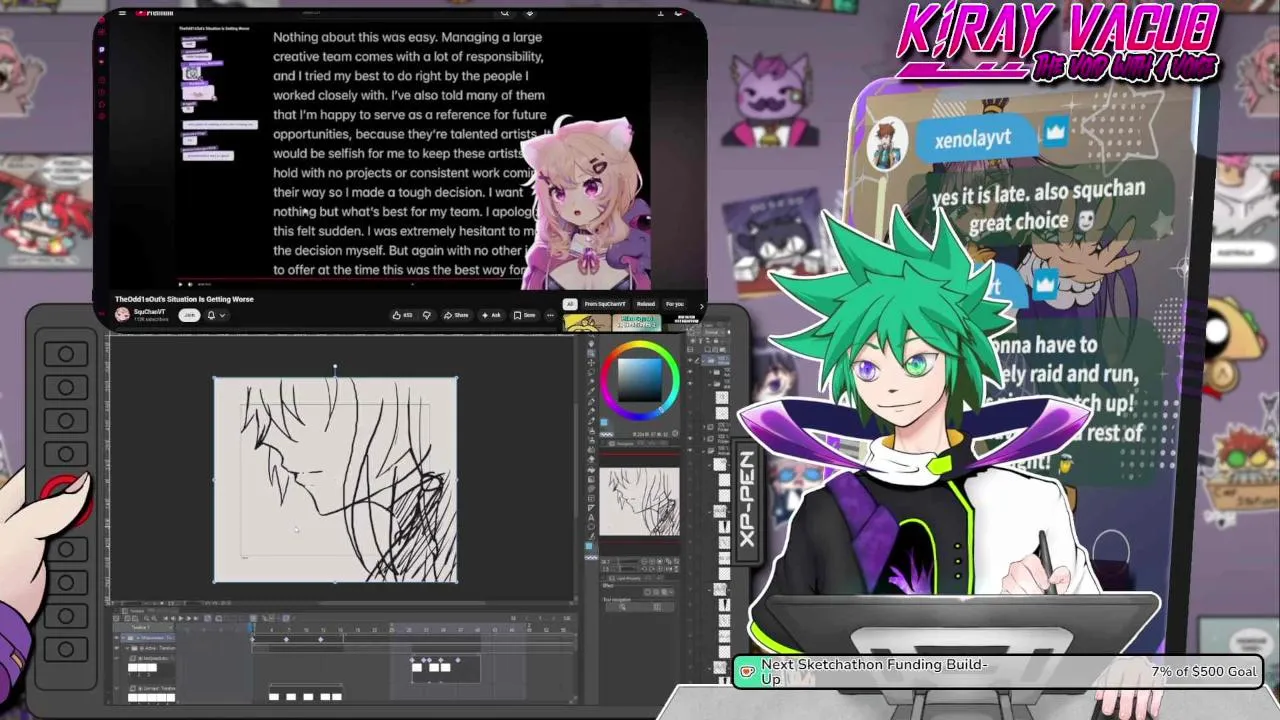Click the Navigator preview thumbnail

639,501
